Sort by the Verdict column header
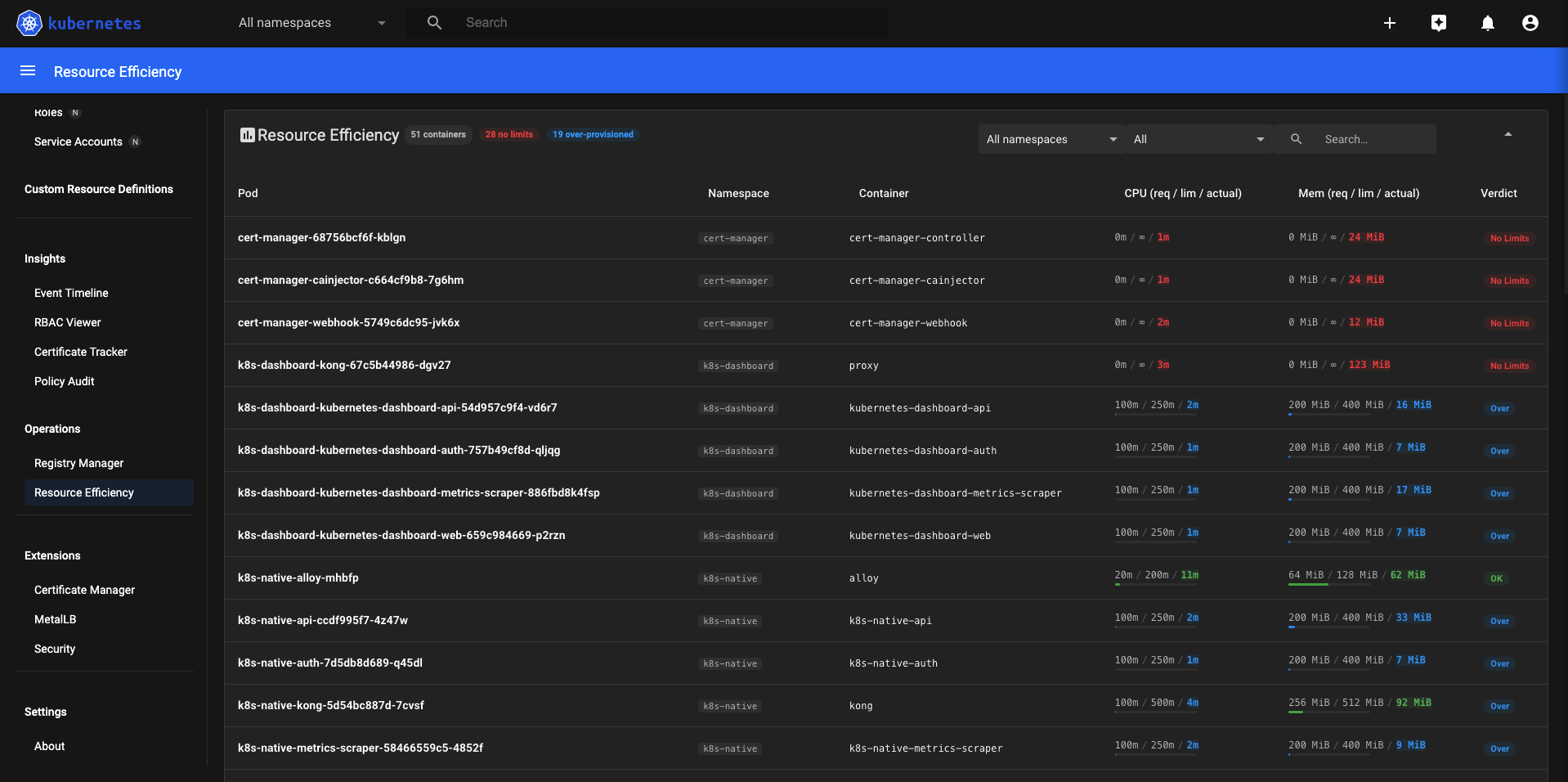 pyautogui.click(x=1499, y=193)
